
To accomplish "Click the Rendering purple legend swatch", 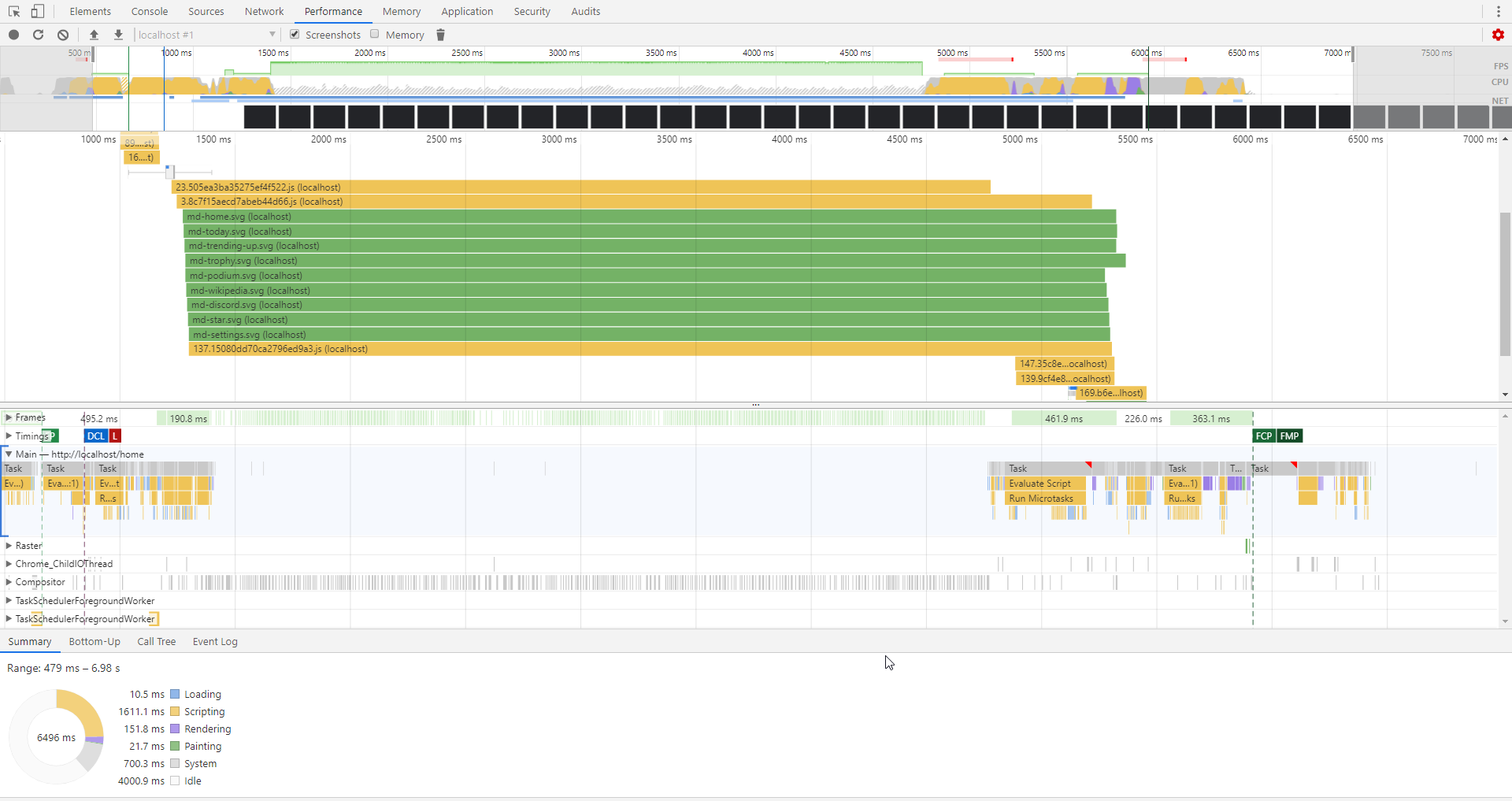I will pyautogui.click(x=175, y=729).
